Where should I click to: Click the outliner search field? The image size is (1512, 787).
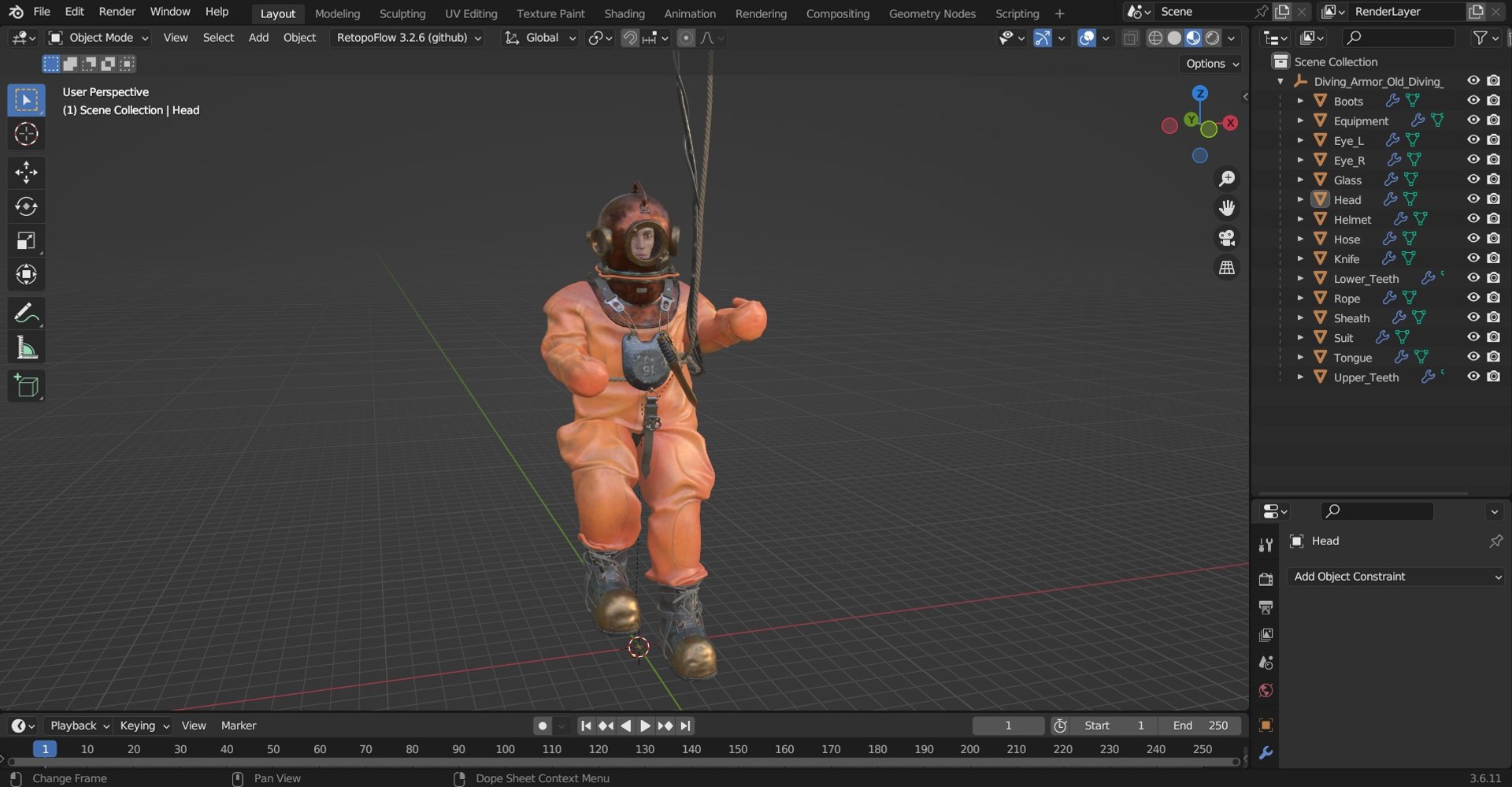point(1399,38)
